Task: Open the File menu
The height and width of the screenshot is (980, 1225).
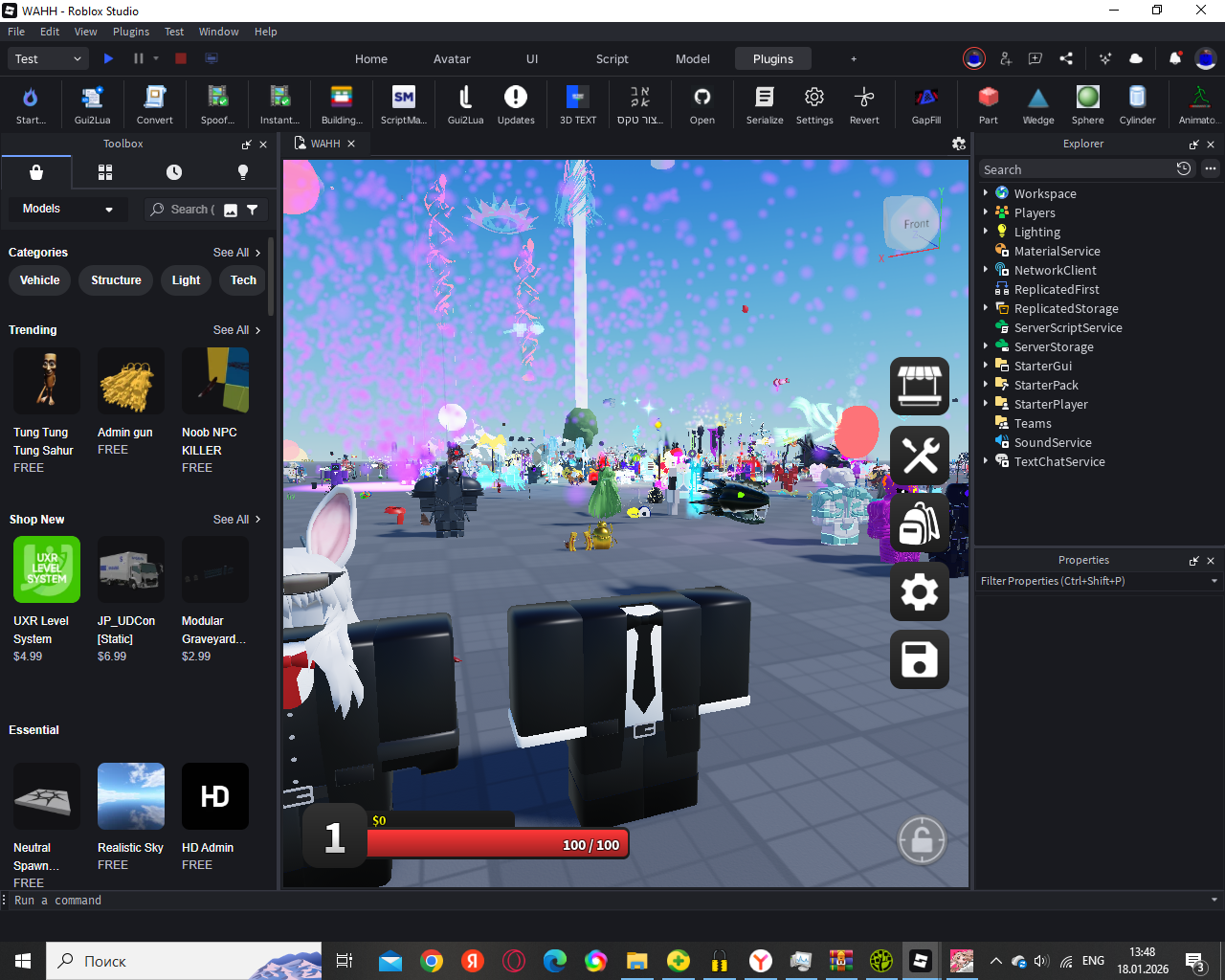Action: click(x=16, y=32)
